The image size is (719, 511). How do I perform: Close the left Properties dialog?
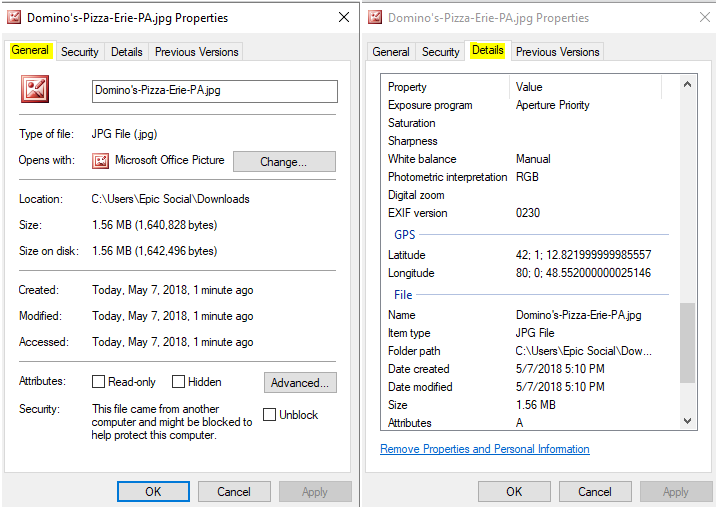(x=344, y=17)
